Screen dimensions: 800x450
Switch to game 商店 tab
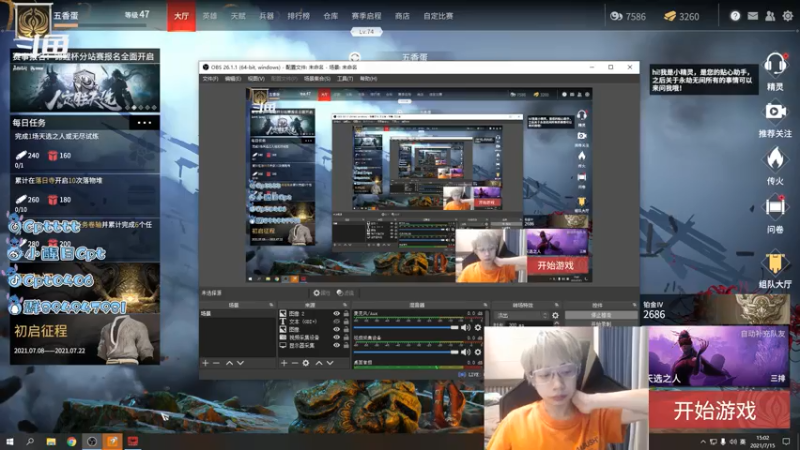(402, 16)
